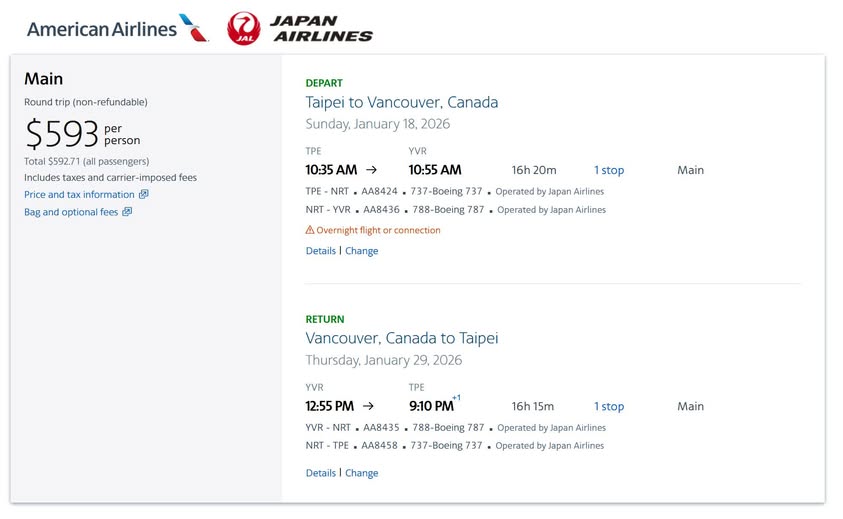Click the overnight flight warning triangle icon
This screenshot has height=519, width=843.
pos(310,230)
